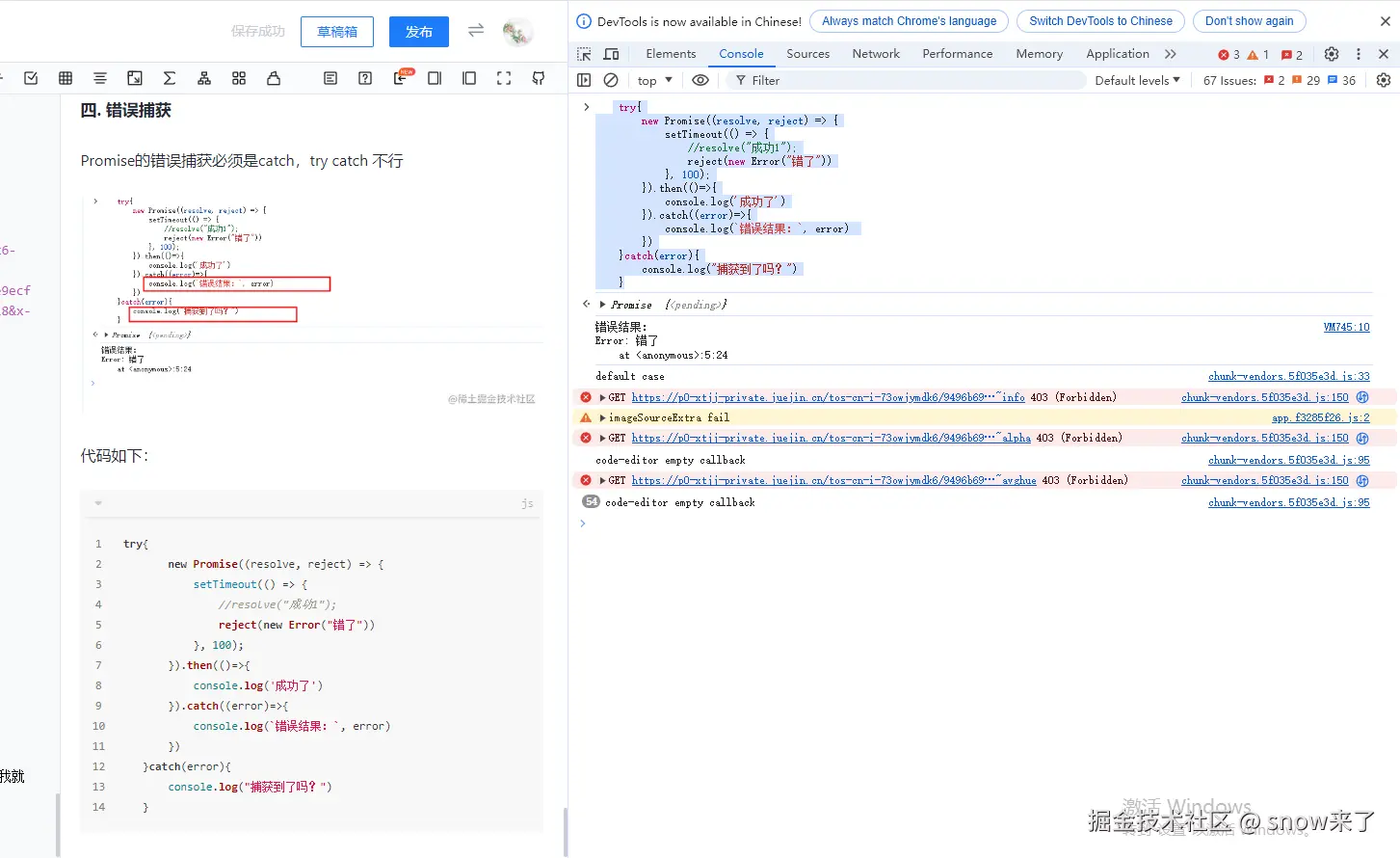Open the Sources tab

[807, 54]
